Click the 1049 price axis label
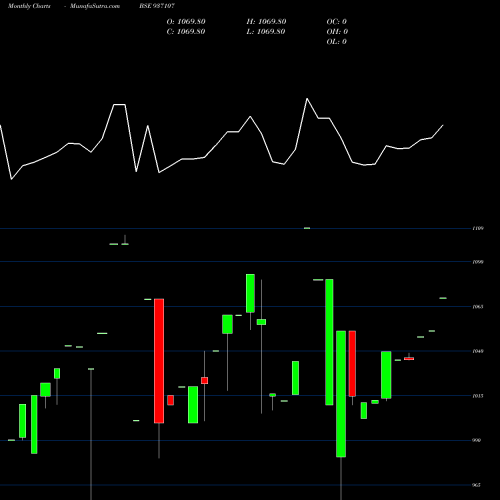The width and height of the screenshot is (500, 500). [478, 351]
